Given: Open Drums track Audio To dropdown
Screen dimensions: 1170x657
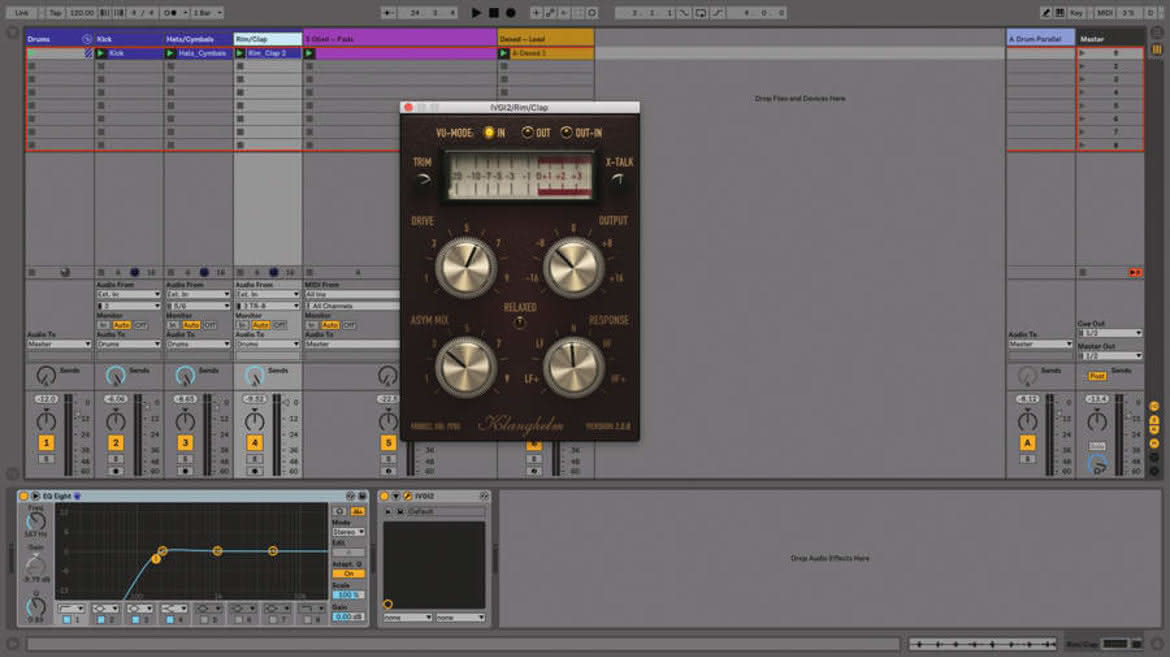Looking at the screenshot, I should click(59, 344).
